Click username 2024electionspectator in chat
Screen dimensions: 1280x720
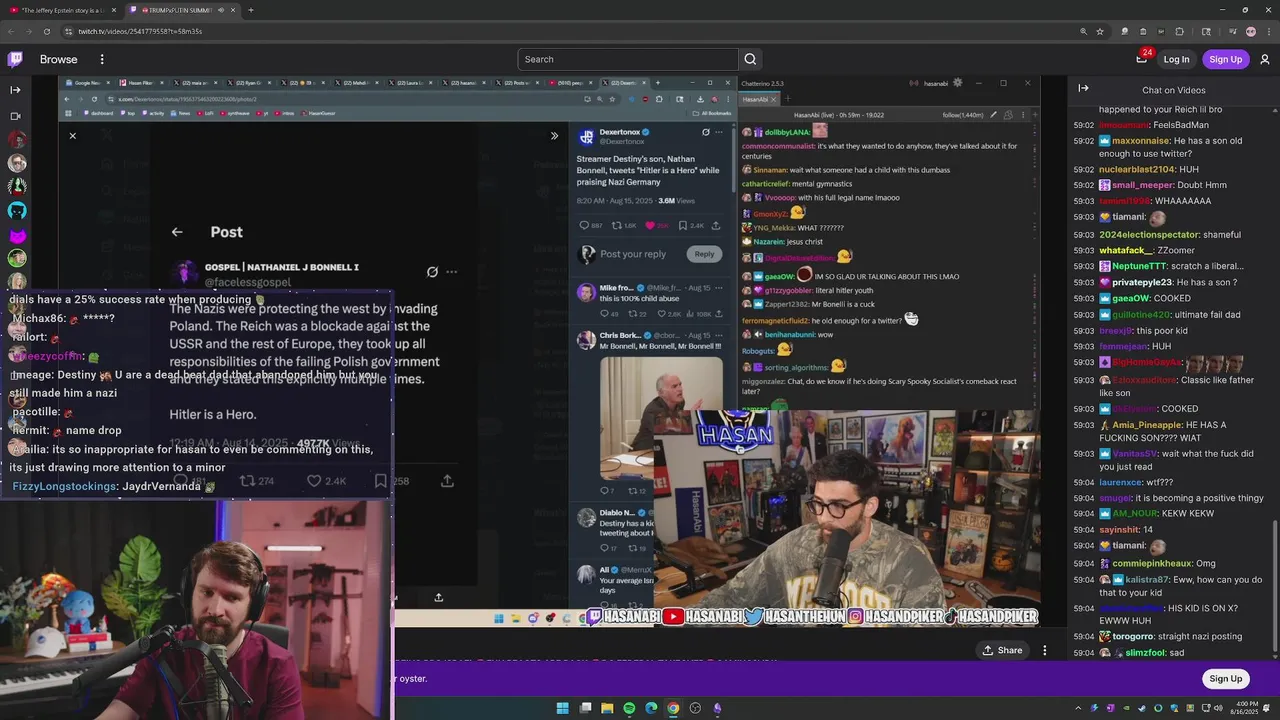click(x=1149, y=234)
